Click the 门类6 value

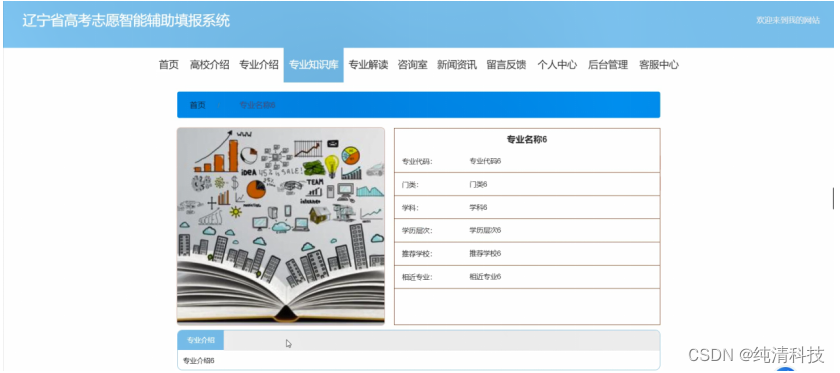pyautogui.click(x=478, y=184)
